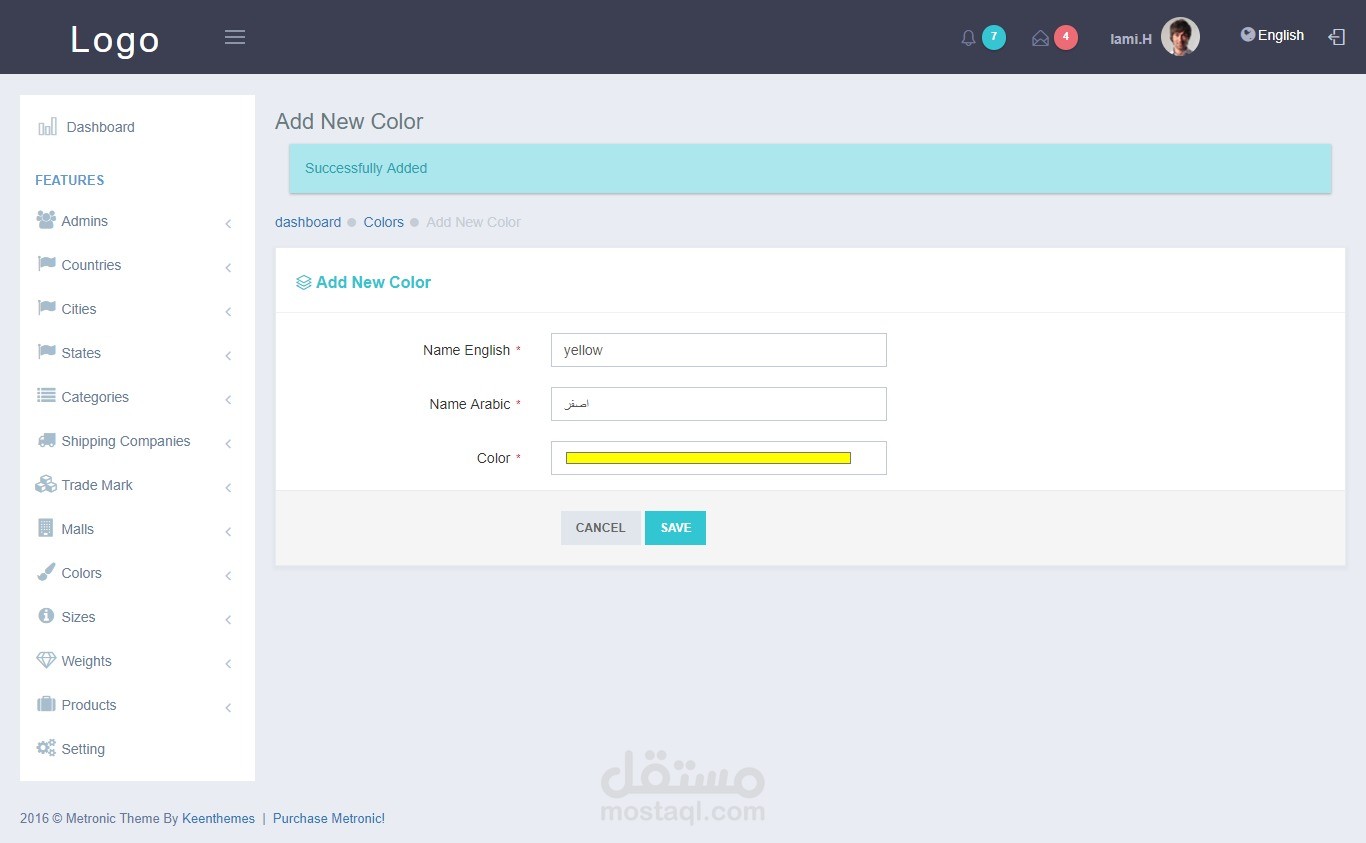The image size is (1366, 843).
Task: Click the States flag icon
Action: [x=46, y=352]
